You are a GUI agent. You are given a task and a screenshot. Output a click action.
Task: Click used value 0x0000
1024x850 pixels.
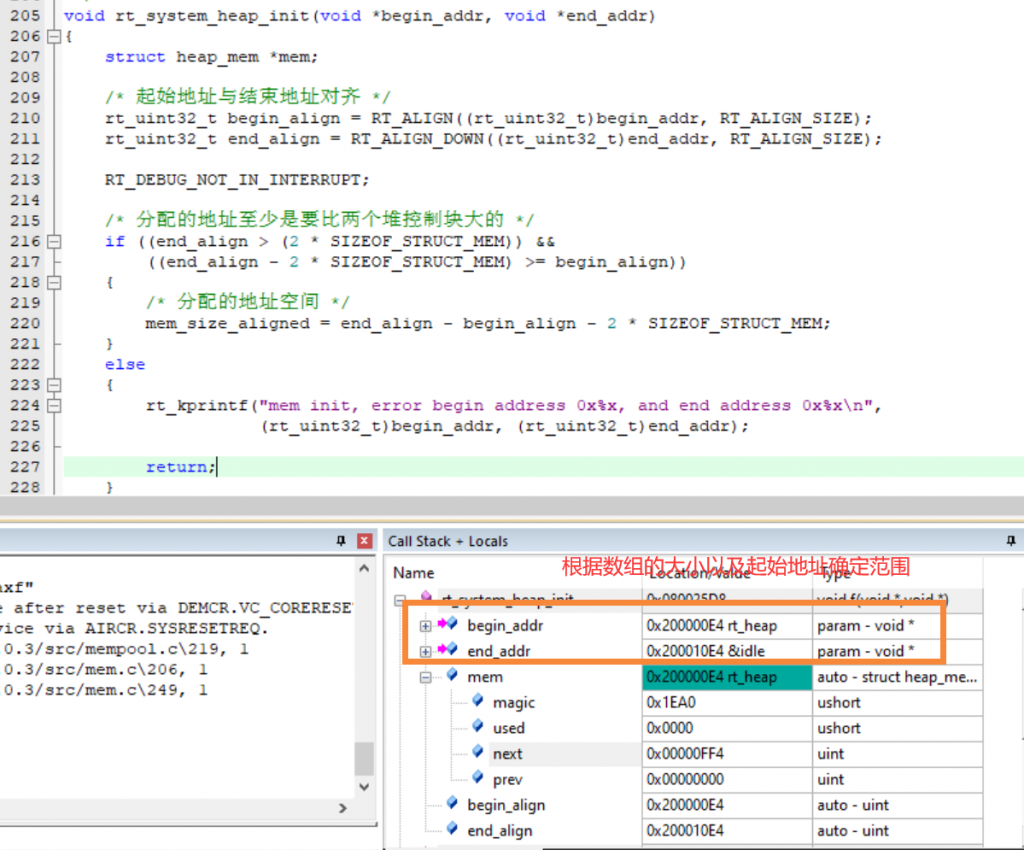669,728
